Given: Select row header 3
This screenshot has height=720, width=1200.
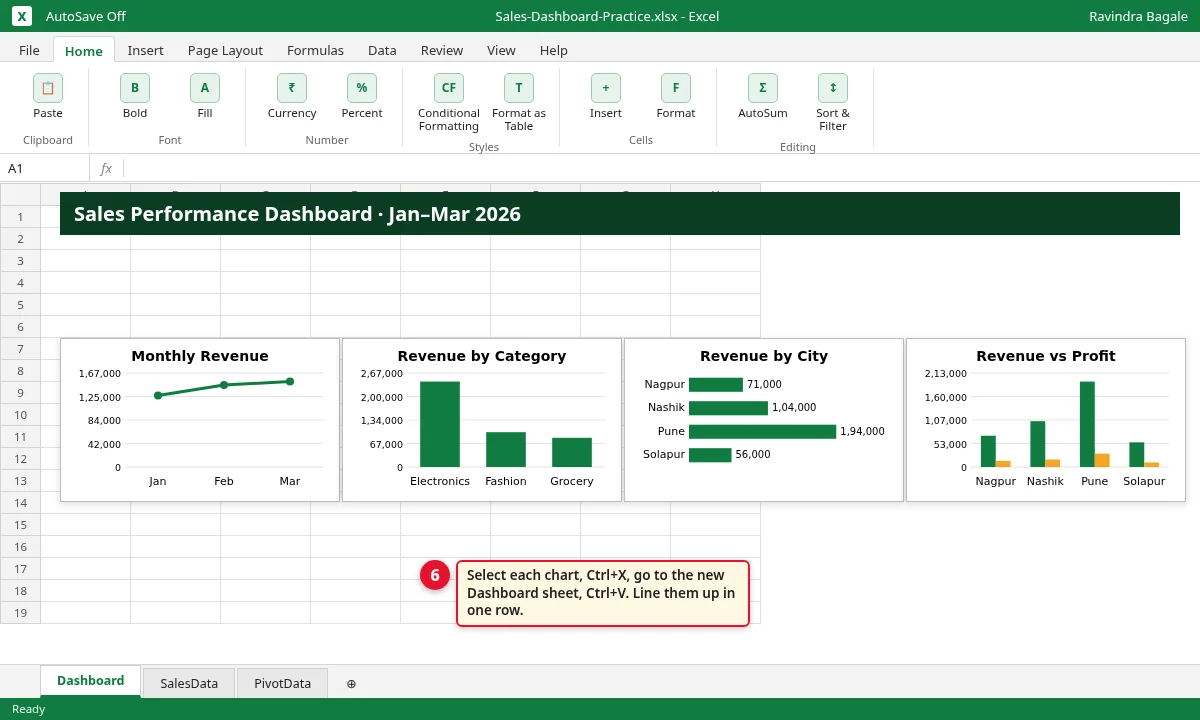Looking at the screenshot, I should pyautogui.click(x=20, y=261).
